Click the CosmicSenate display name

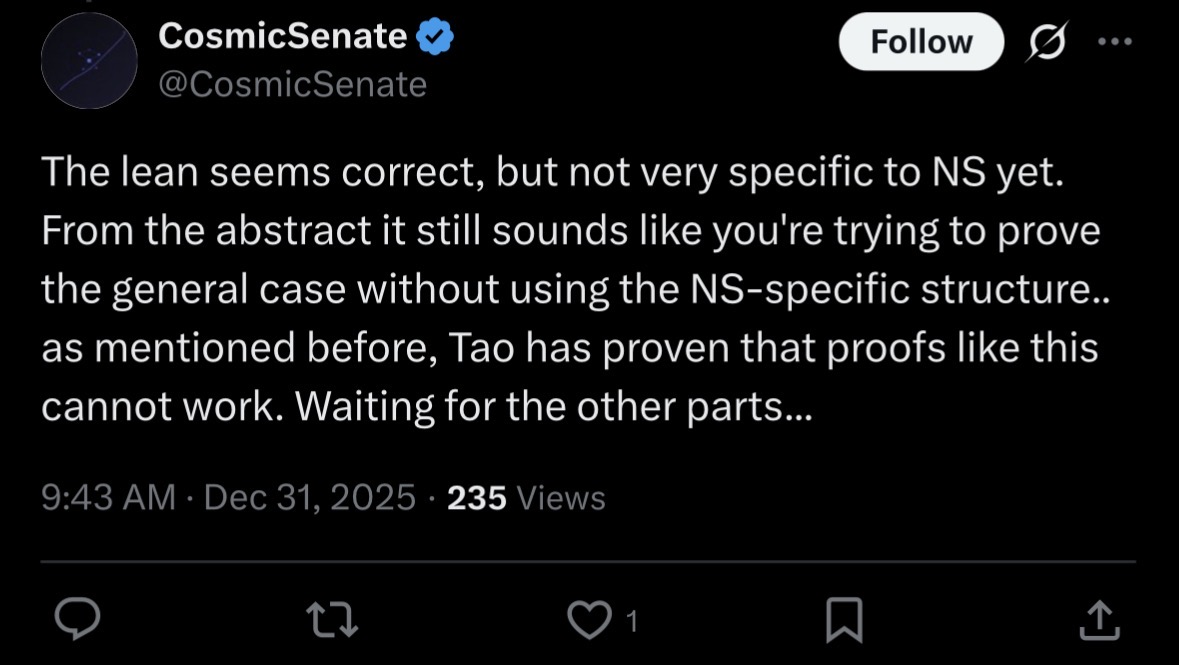tap(282, 38)
